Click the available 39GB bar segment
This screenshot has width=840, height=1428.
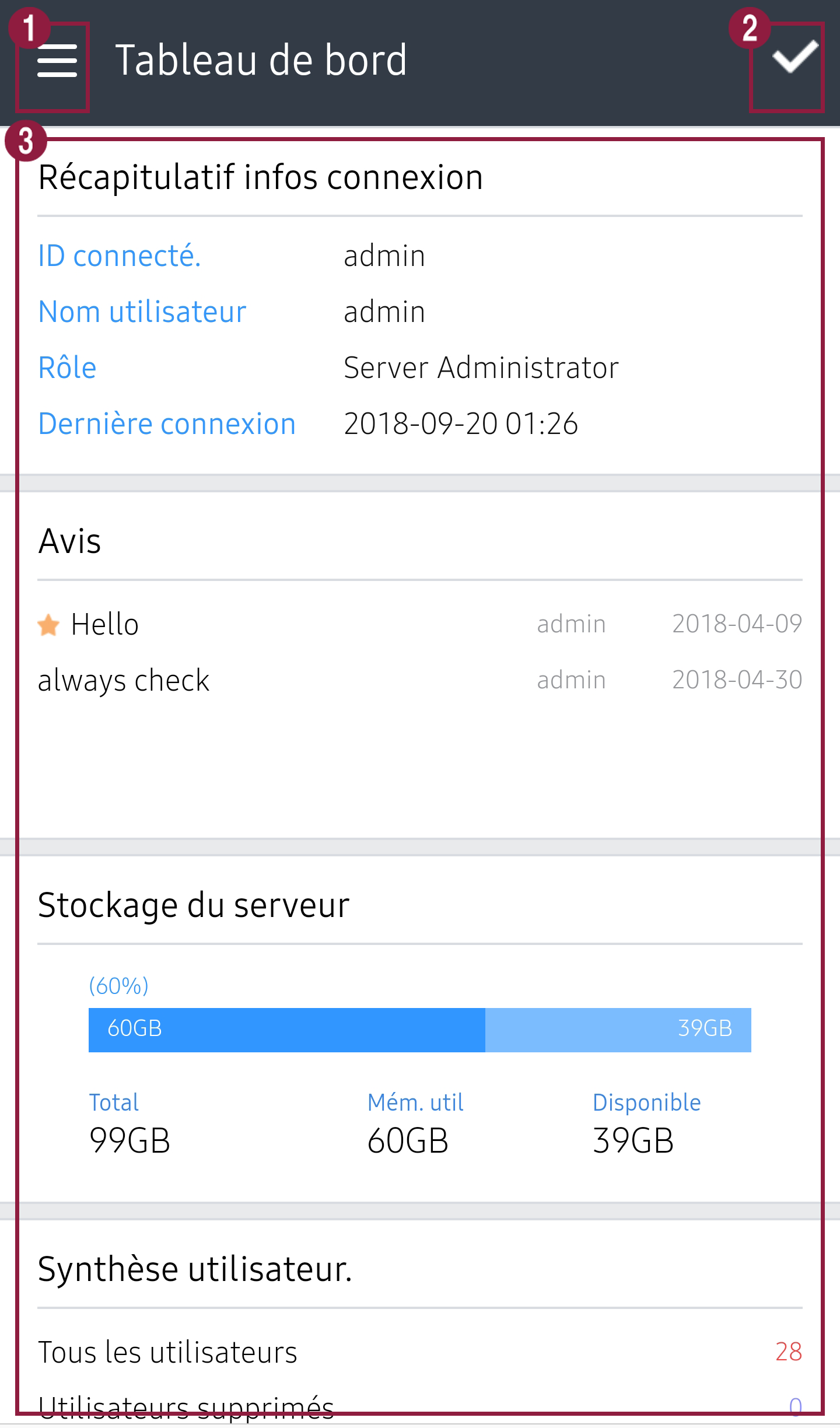pyautogui.click(x=617, y=1030)
